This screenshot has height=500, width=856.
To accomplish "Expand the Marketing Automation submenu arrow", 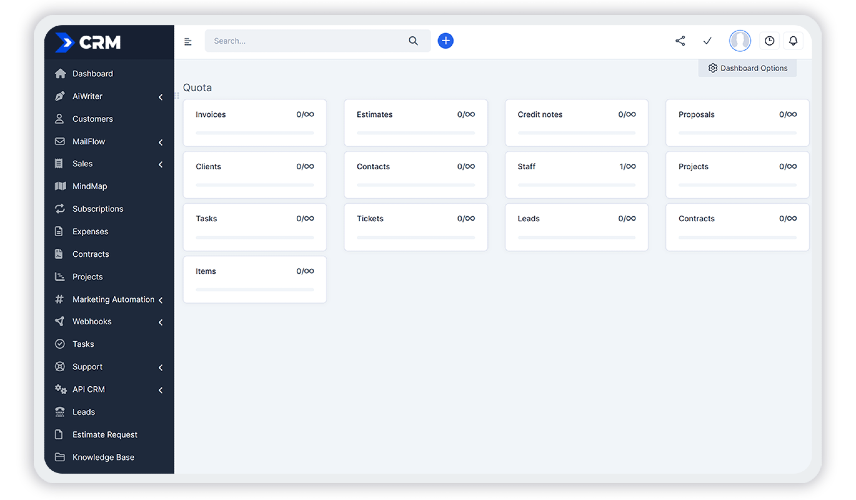I will pyautogui.click(x=160, y=300).
